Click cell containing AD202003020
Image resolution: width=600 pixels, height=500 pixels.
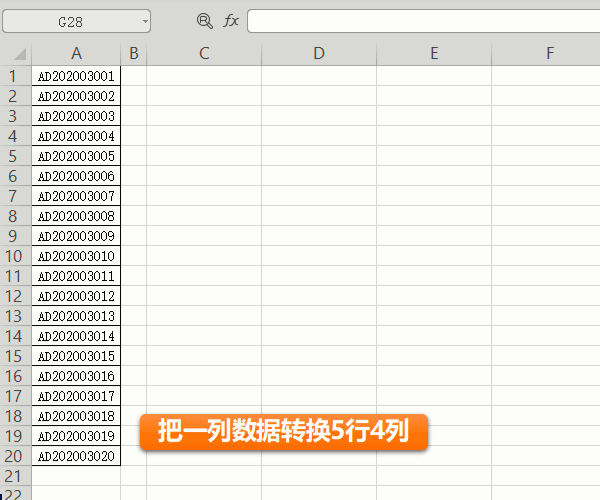tap(76, 456)
